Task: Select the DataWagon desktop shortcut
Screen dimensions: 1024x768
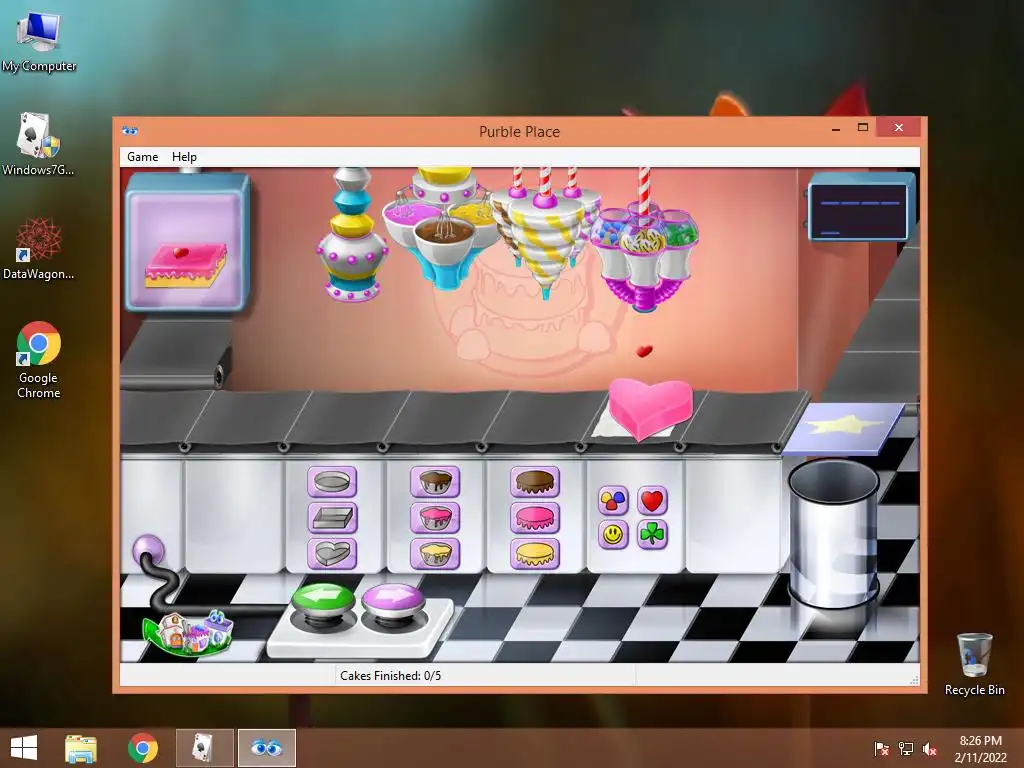Action: tap(39, 249)
